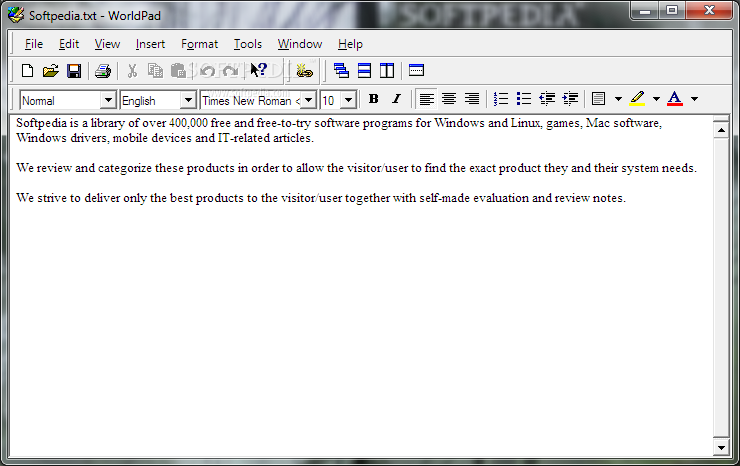The height and width of the screenshot is (466, 740).
Task: Decrease the paragraph indent
Action: click(547, 99)
